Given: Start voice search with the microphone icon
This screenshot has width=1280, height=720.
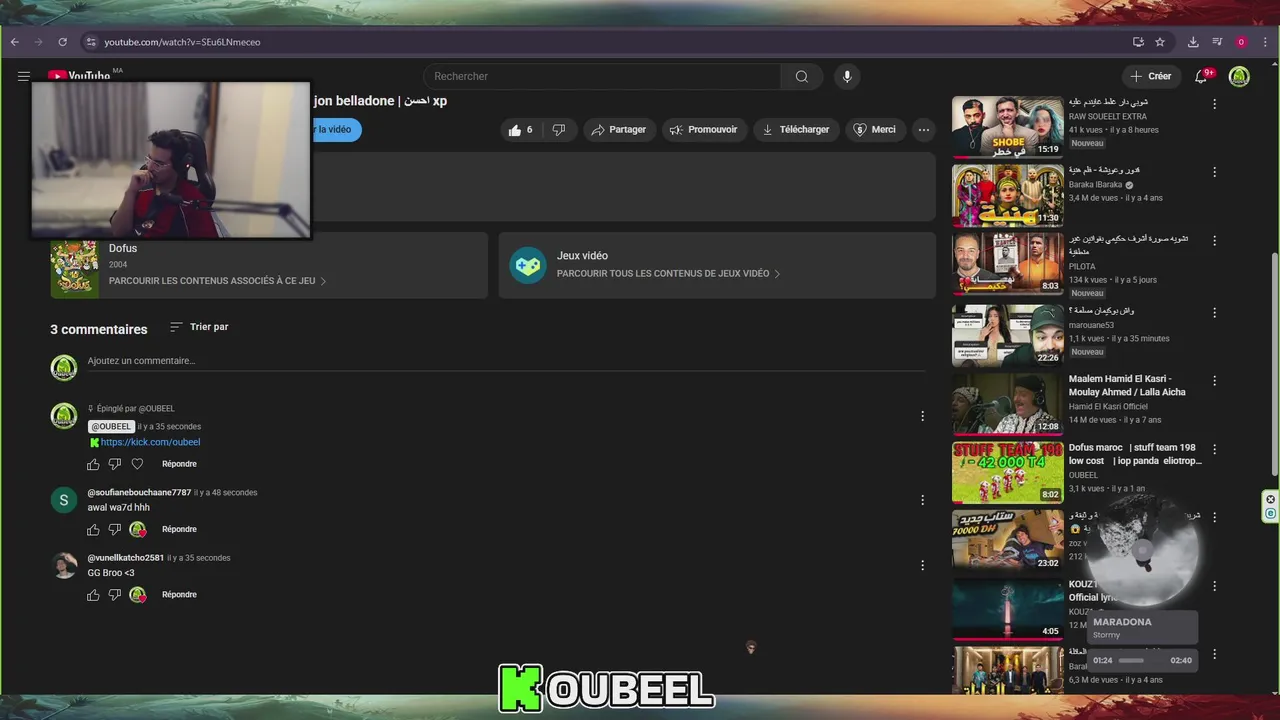Looking at the screenshot, I should (x=847, y=76).
